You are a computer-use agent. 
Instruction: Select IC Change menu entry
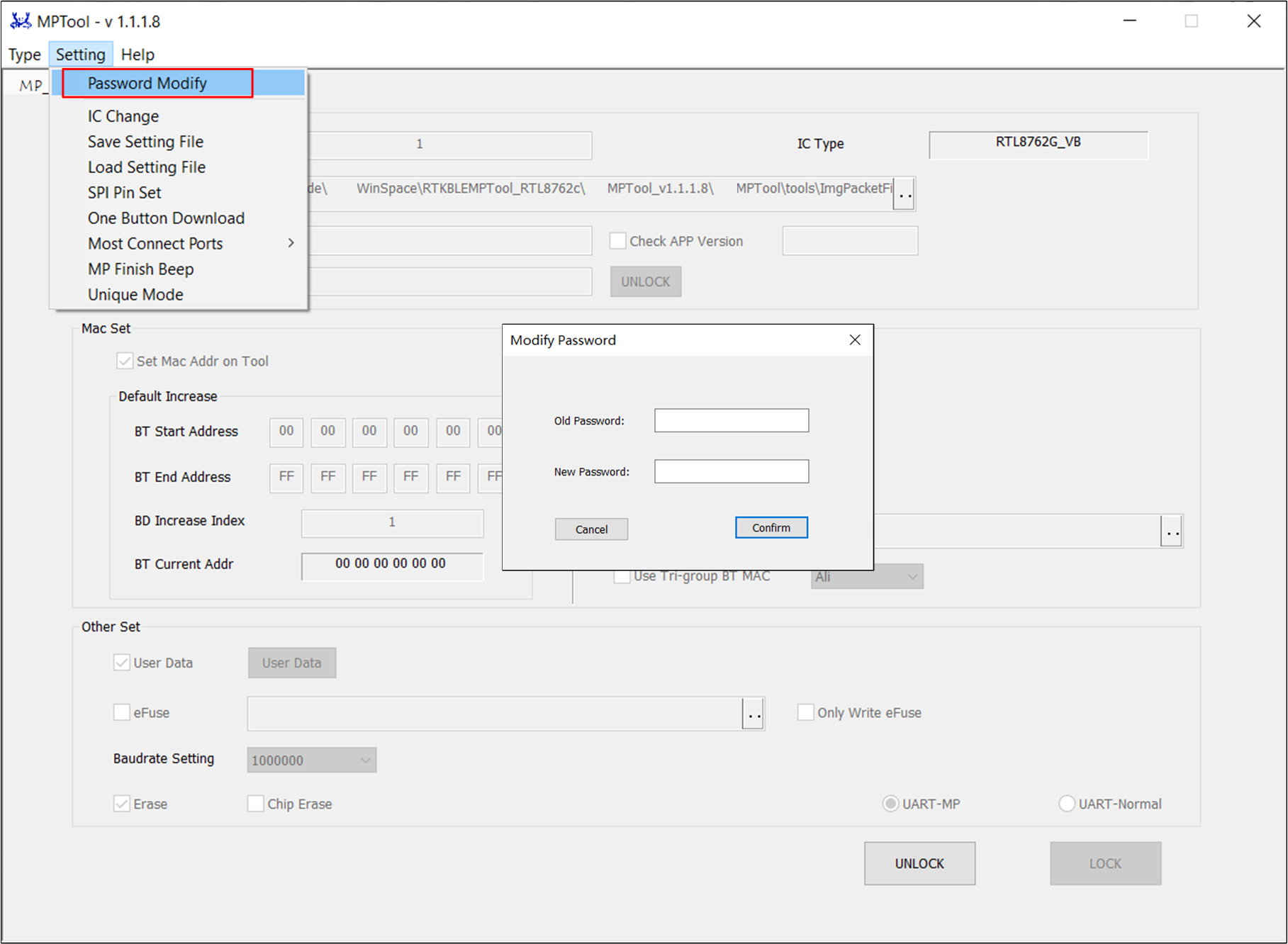click(x=123, y=116)
